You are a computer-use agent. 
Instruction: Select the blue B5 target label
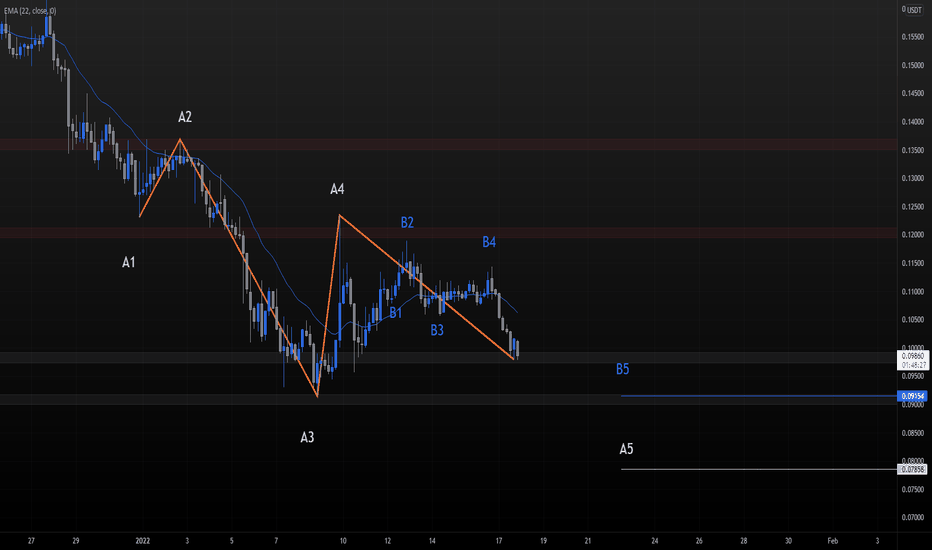[x=622, y=369]
